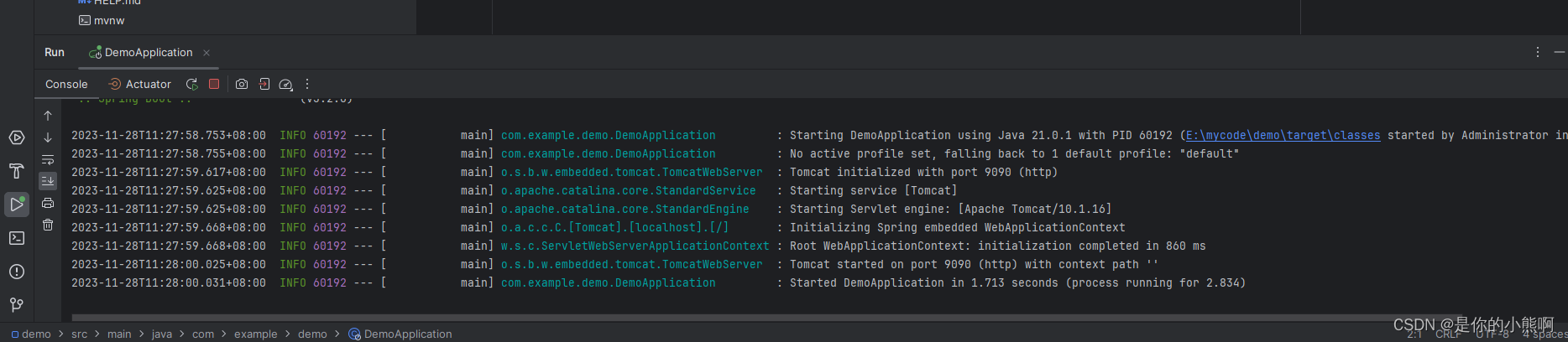Print the console output using printer icon

[48, 203]
